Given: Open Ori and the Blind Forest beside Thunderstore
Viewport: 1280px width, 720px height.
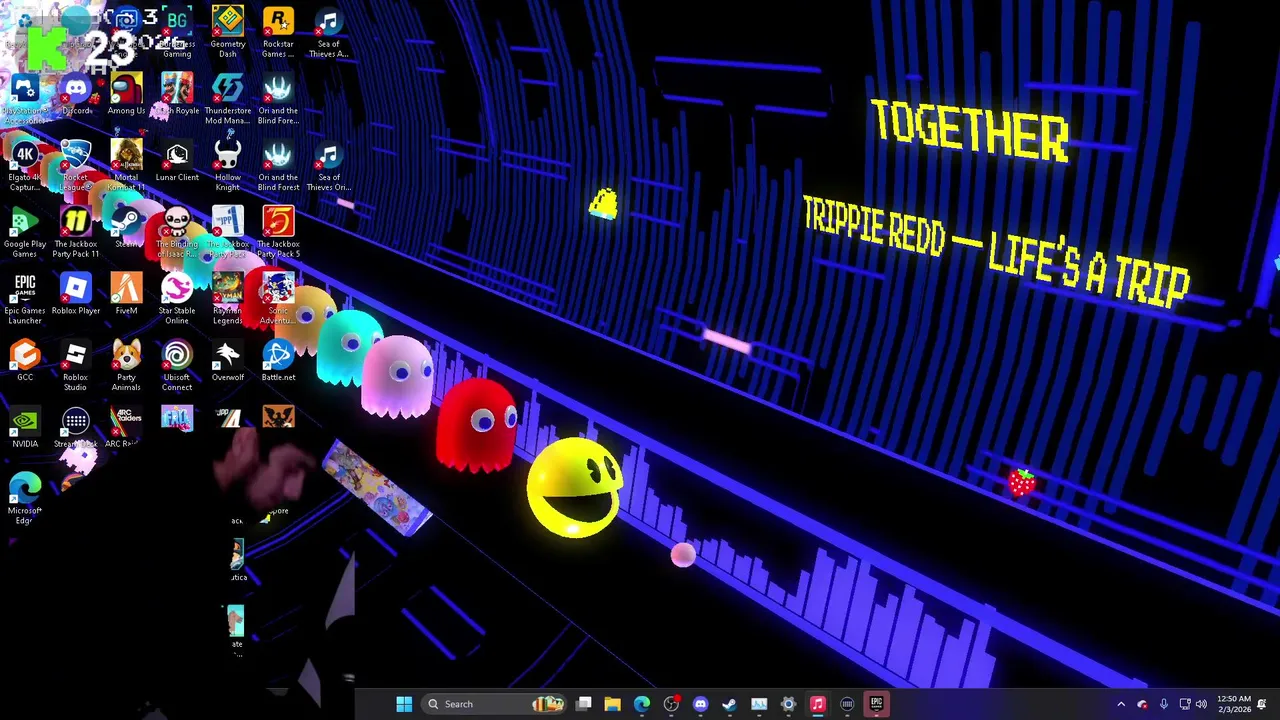Looking at the screenshot, I should pyautogui.click(x=278, y=99).
